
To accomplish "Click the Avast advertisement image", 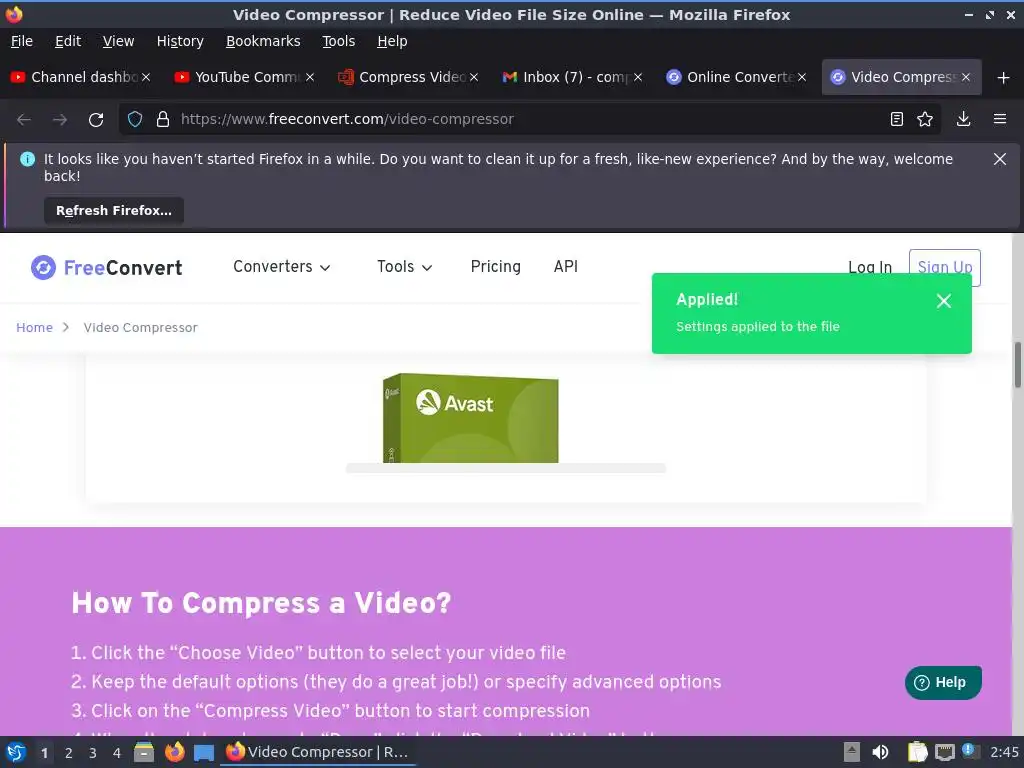I will 471,418.
